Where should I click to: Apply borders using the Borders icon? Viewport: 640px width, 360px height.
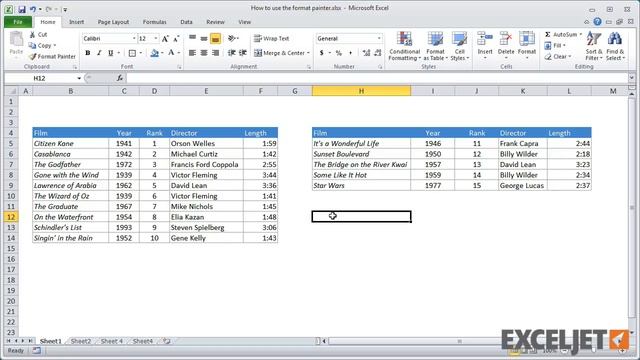(132, 53)
